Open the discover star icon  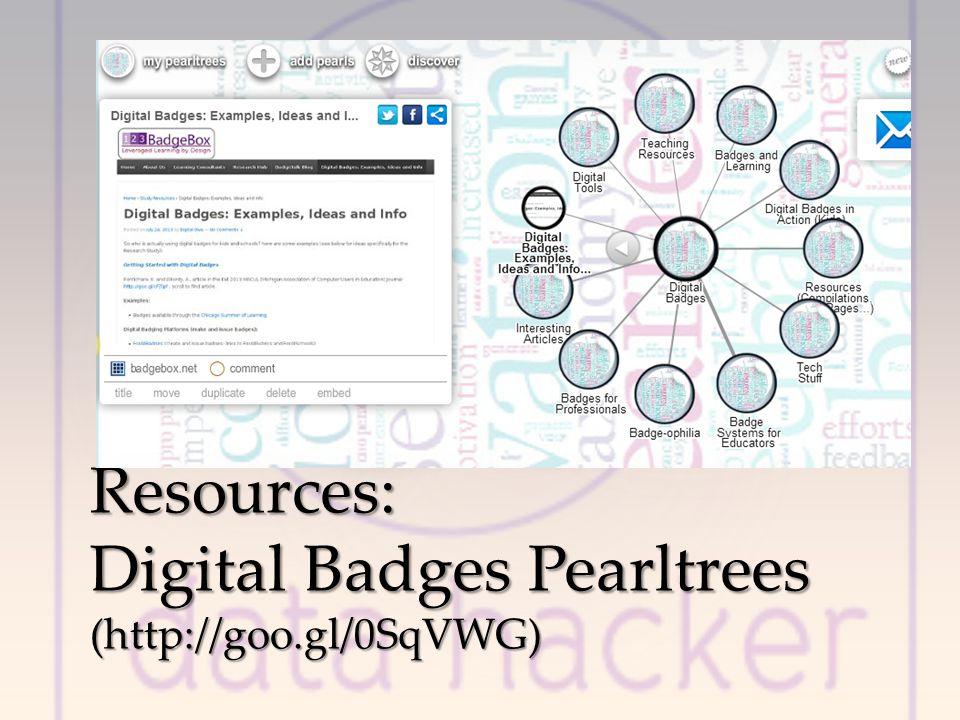(x=382, y=61)
